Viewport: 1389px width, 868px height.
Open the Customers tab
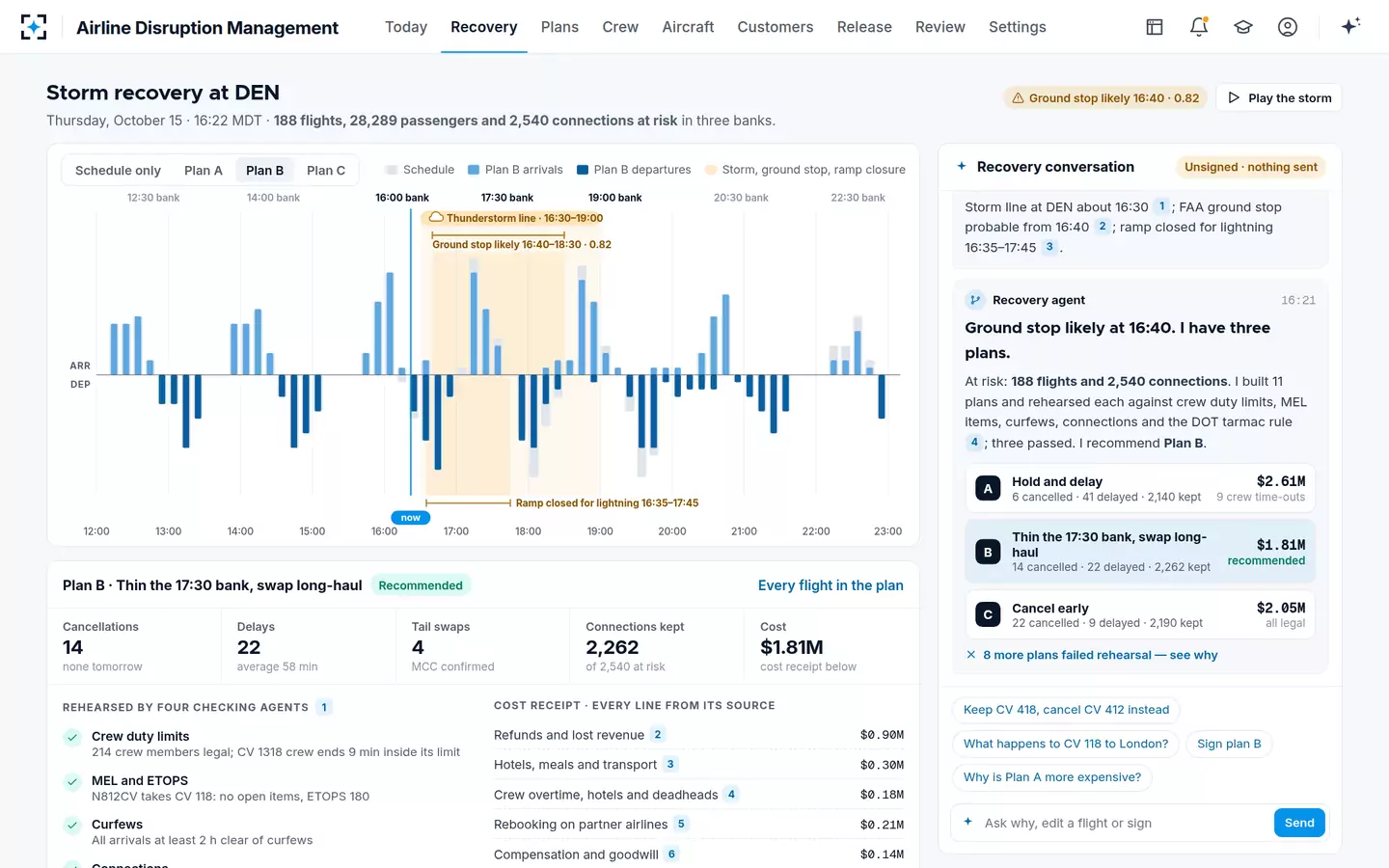point(776,27)
